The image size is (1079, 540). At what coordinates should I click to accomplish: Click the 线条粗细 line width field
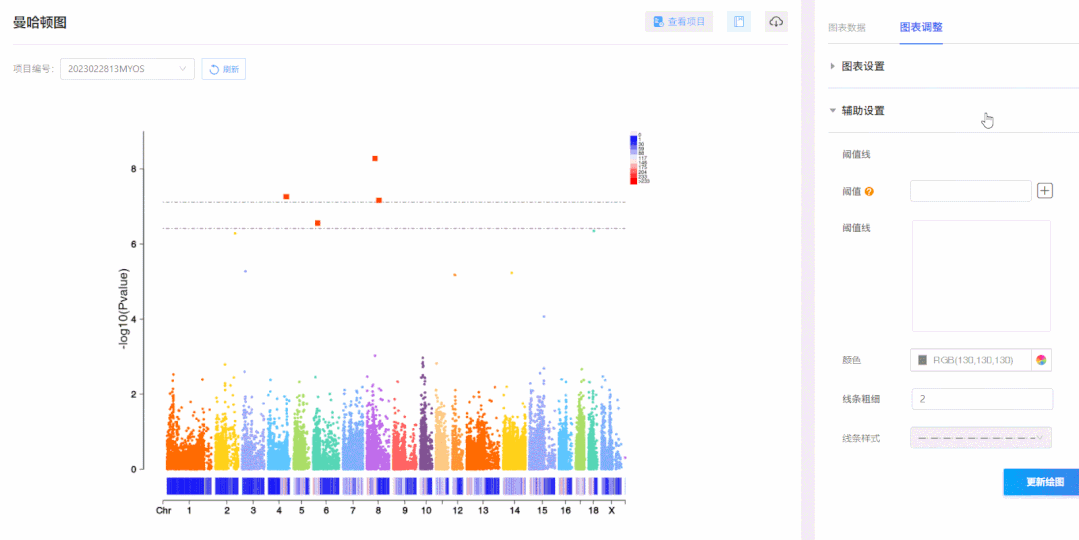[x=981, y=399]
